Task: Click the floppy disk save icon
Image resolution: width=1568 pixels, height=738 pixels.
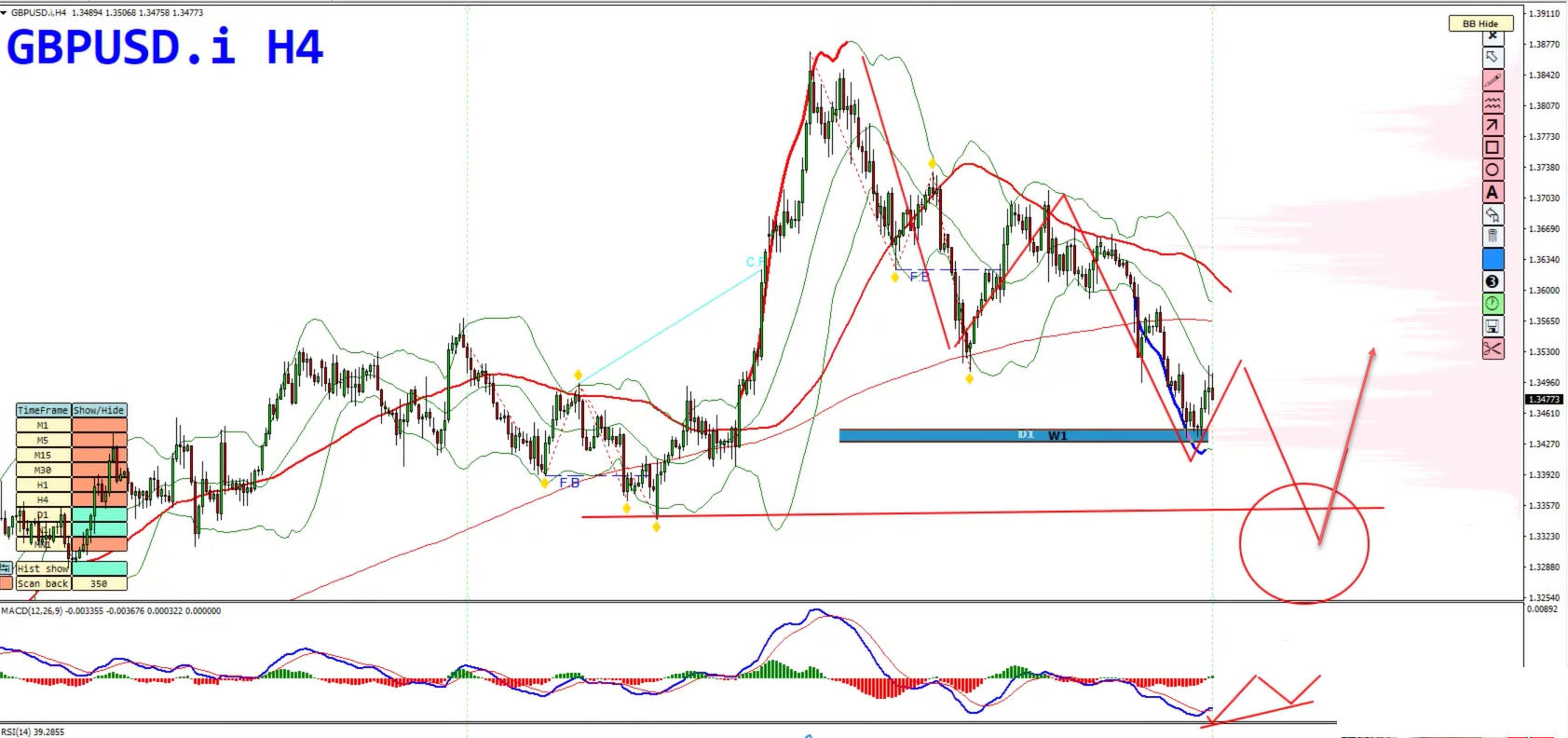Action: coord(1493,326)
